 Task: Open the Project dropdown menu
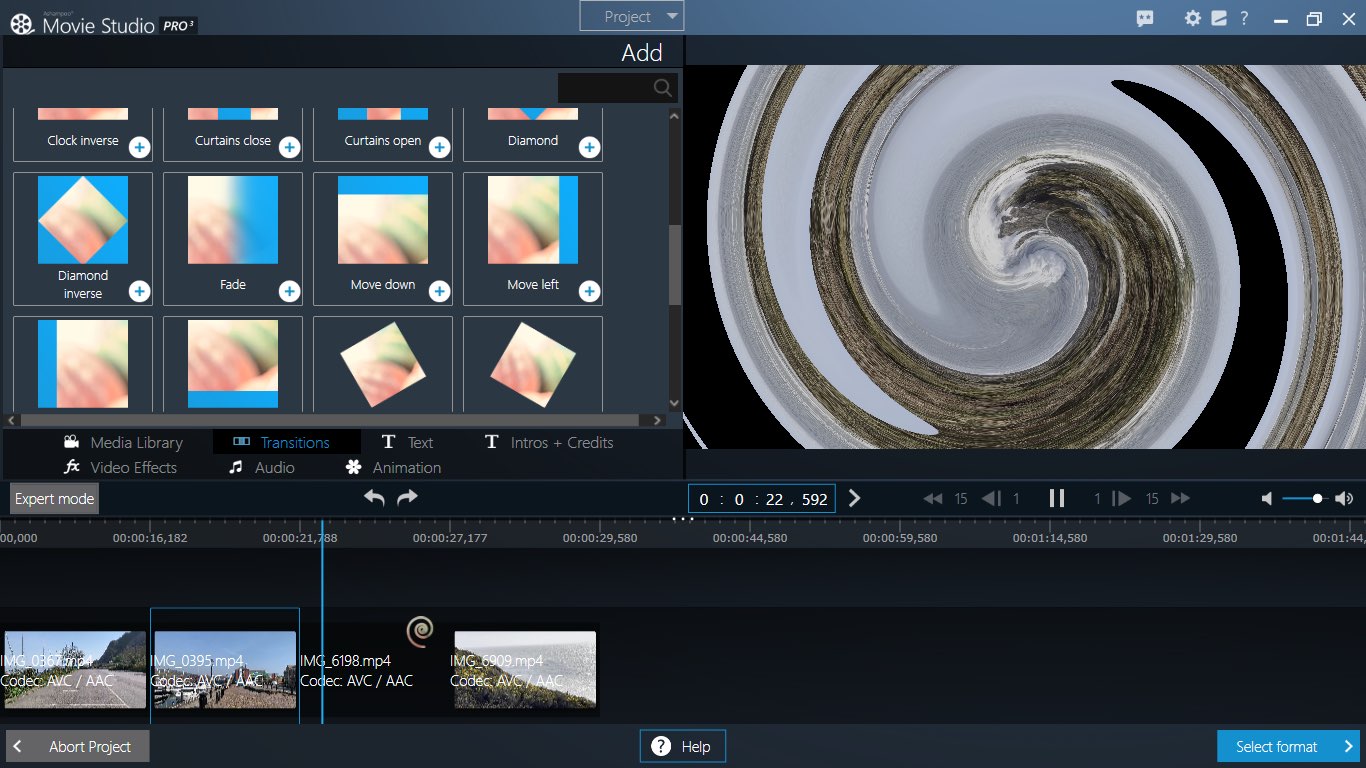[631, 16]
